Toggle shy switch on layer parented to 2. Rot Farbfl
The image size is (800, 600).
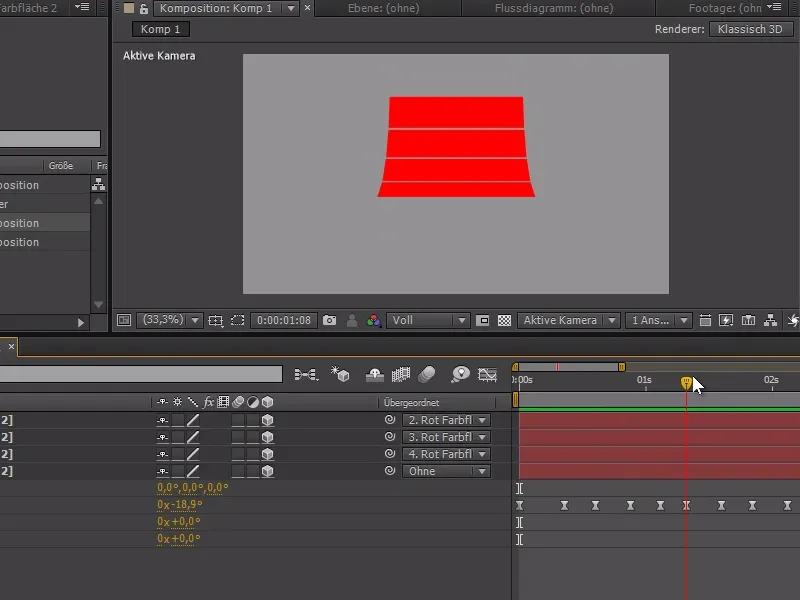163,420
